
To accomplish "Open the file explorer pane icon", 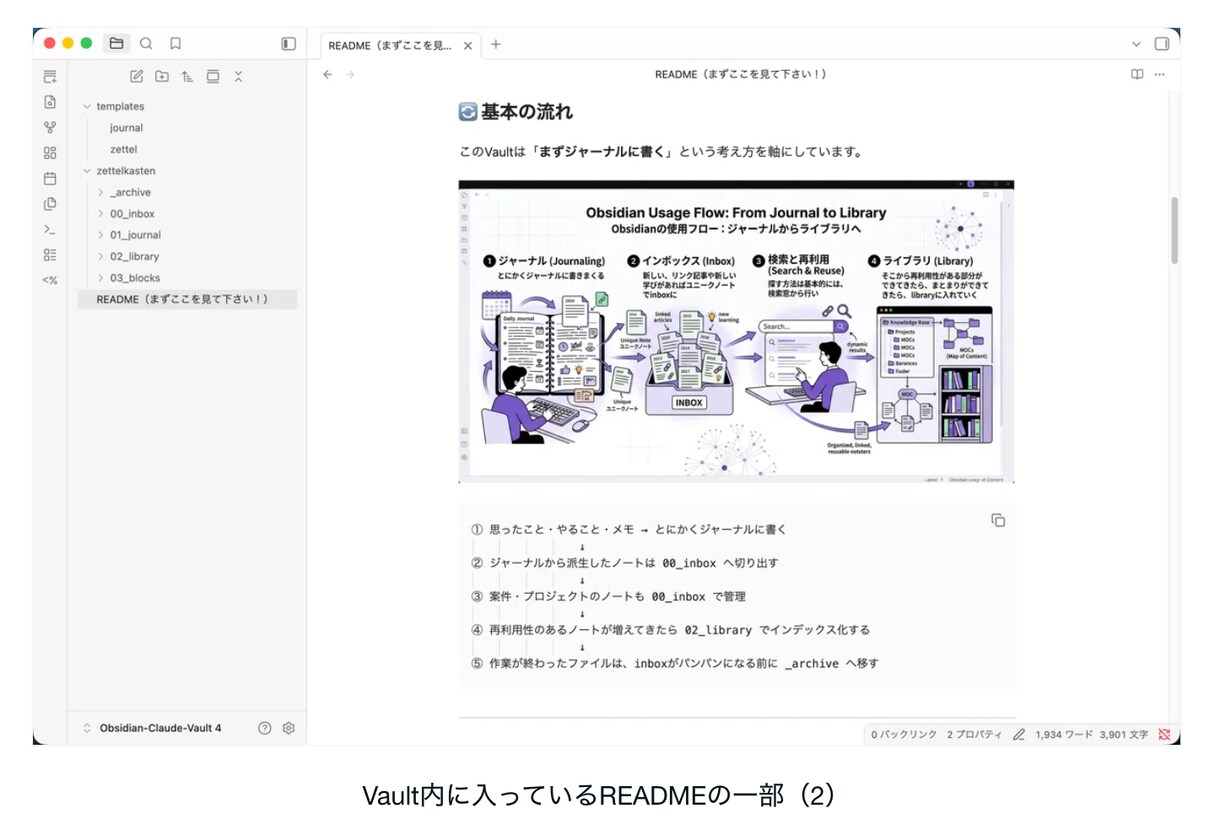I will (116, 44).
